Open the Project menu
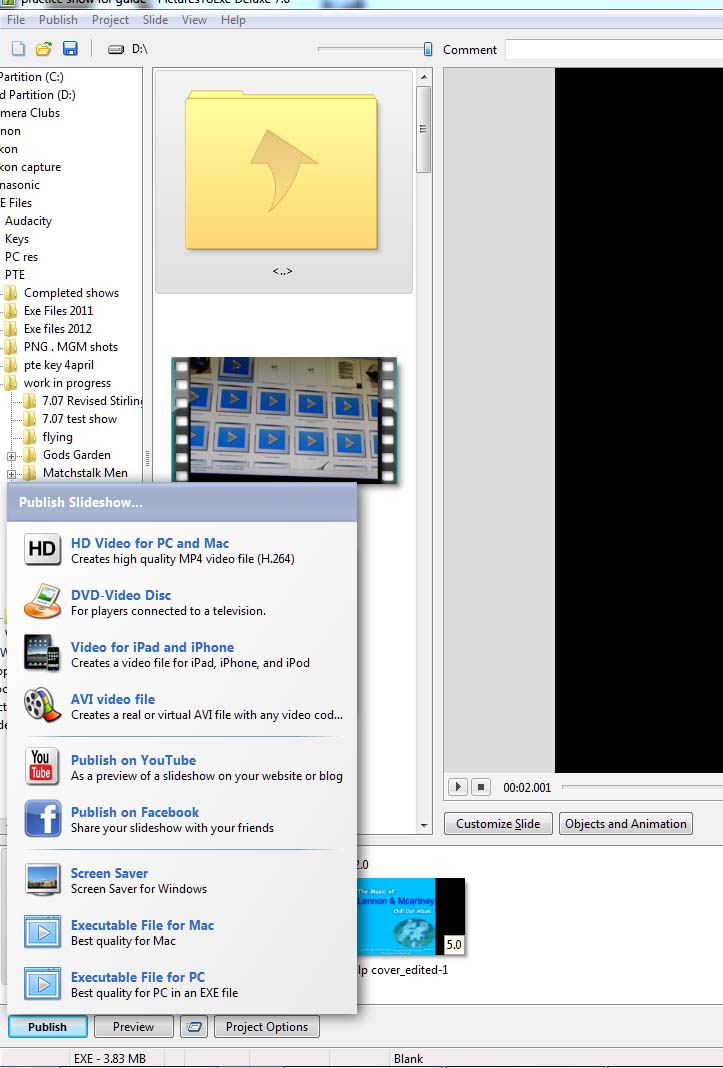Viewport: 723px width, 1068px height. (110, 20)
